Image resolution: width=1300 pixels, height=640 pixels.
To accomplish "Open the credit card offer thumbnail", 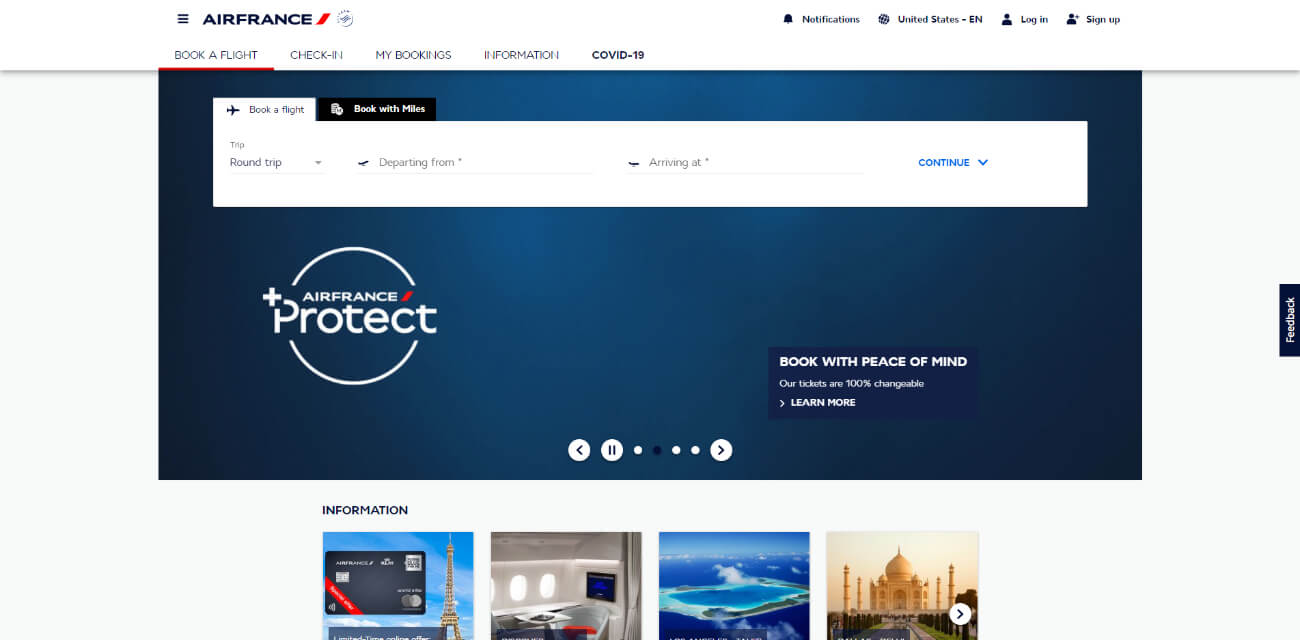I will pos(398,586).
